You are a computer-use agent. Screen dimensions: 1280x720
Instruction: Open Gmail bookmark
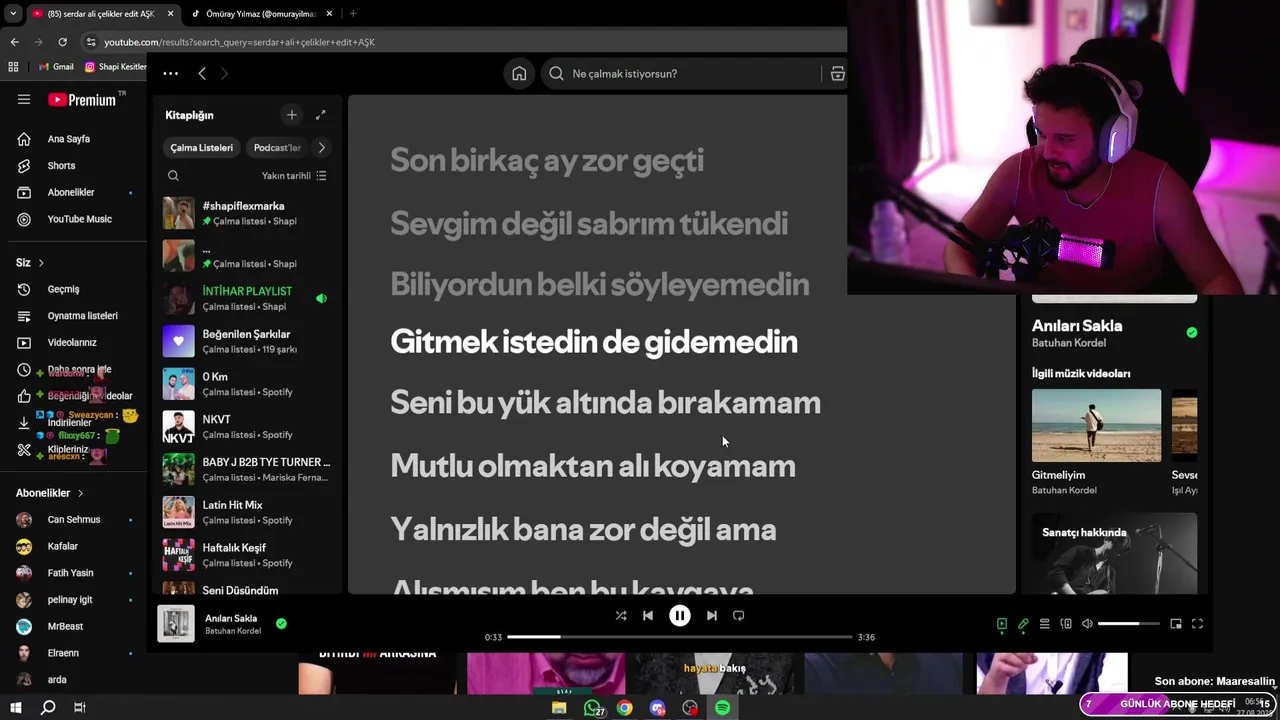tap(56, 67)
